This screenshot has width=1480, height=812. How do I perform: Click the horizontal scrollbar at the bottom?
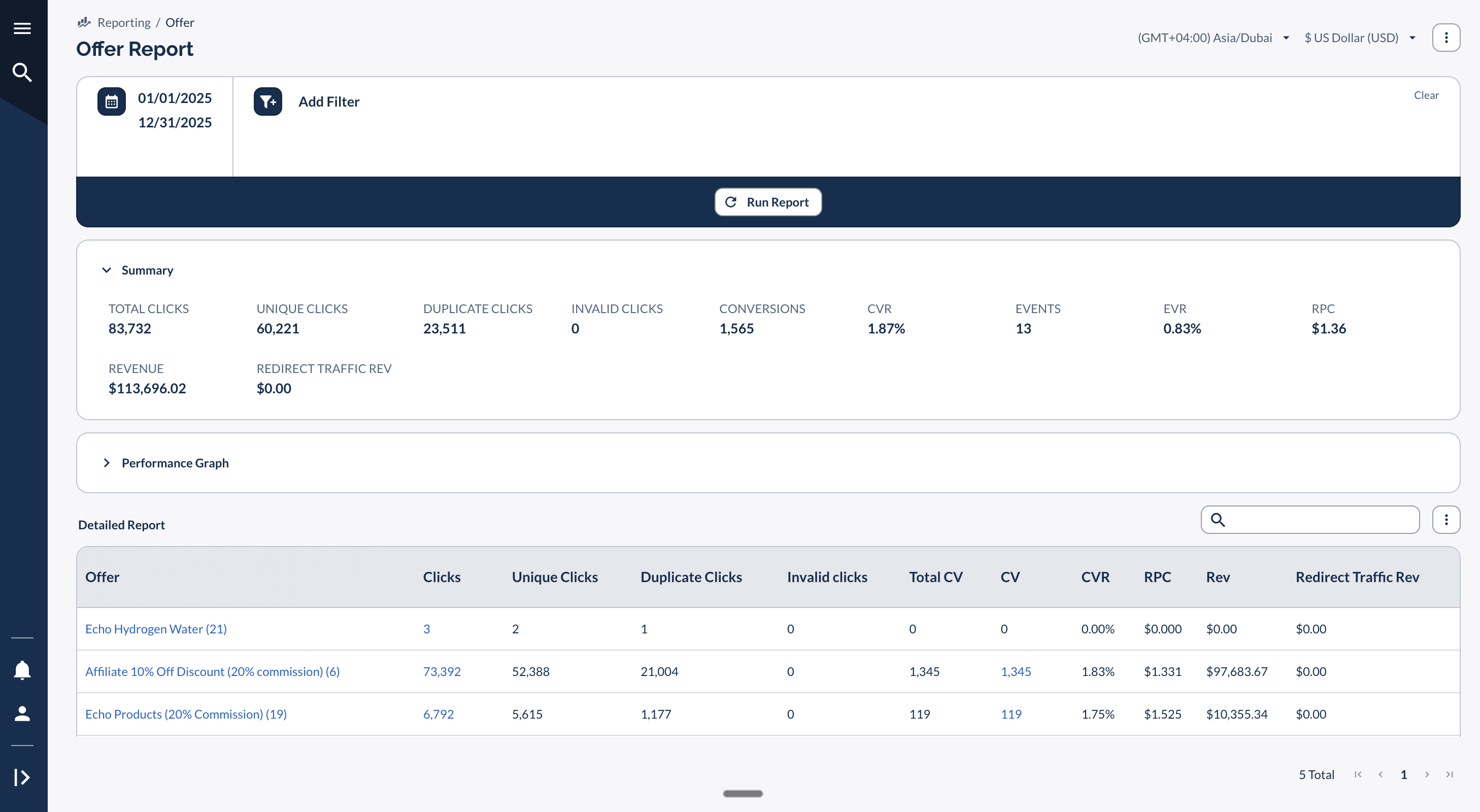[743, 793]
